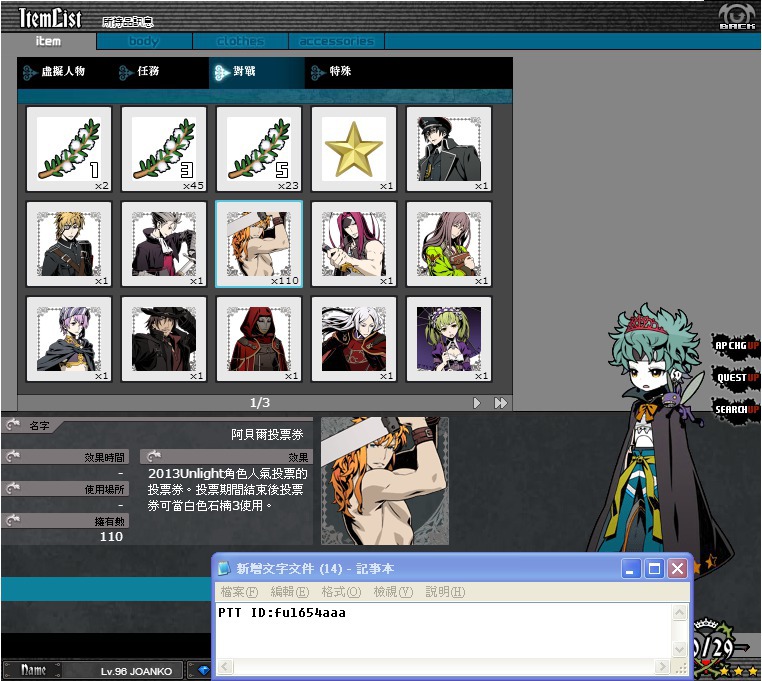Click the QUEST UP button
762x681 pixels.
click(x=737, y=378)
